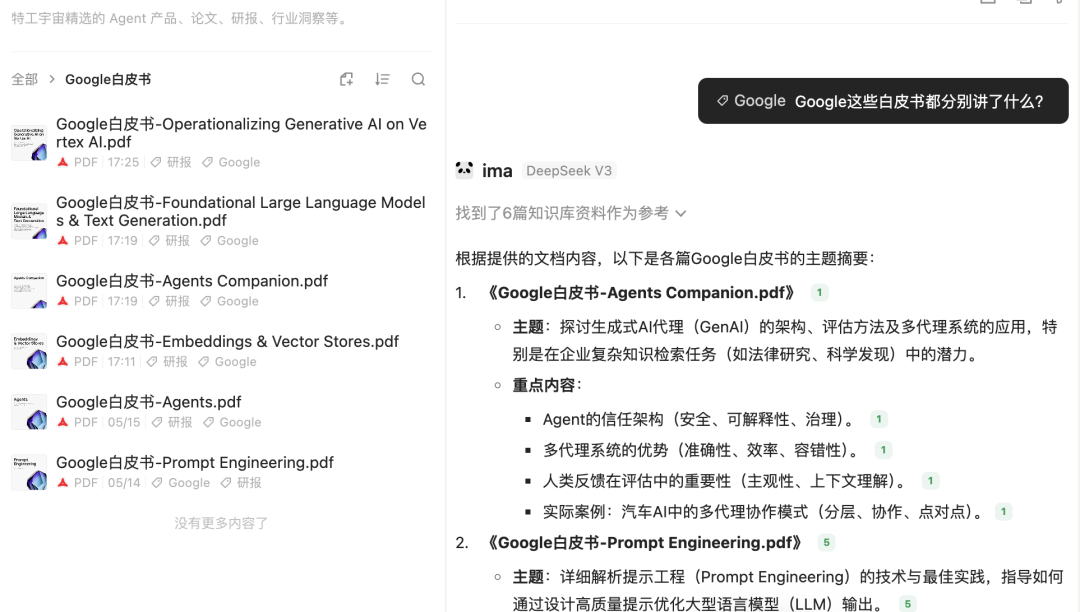Open citation 1 after 实际案例 bullet

[x=1004, y=511]
